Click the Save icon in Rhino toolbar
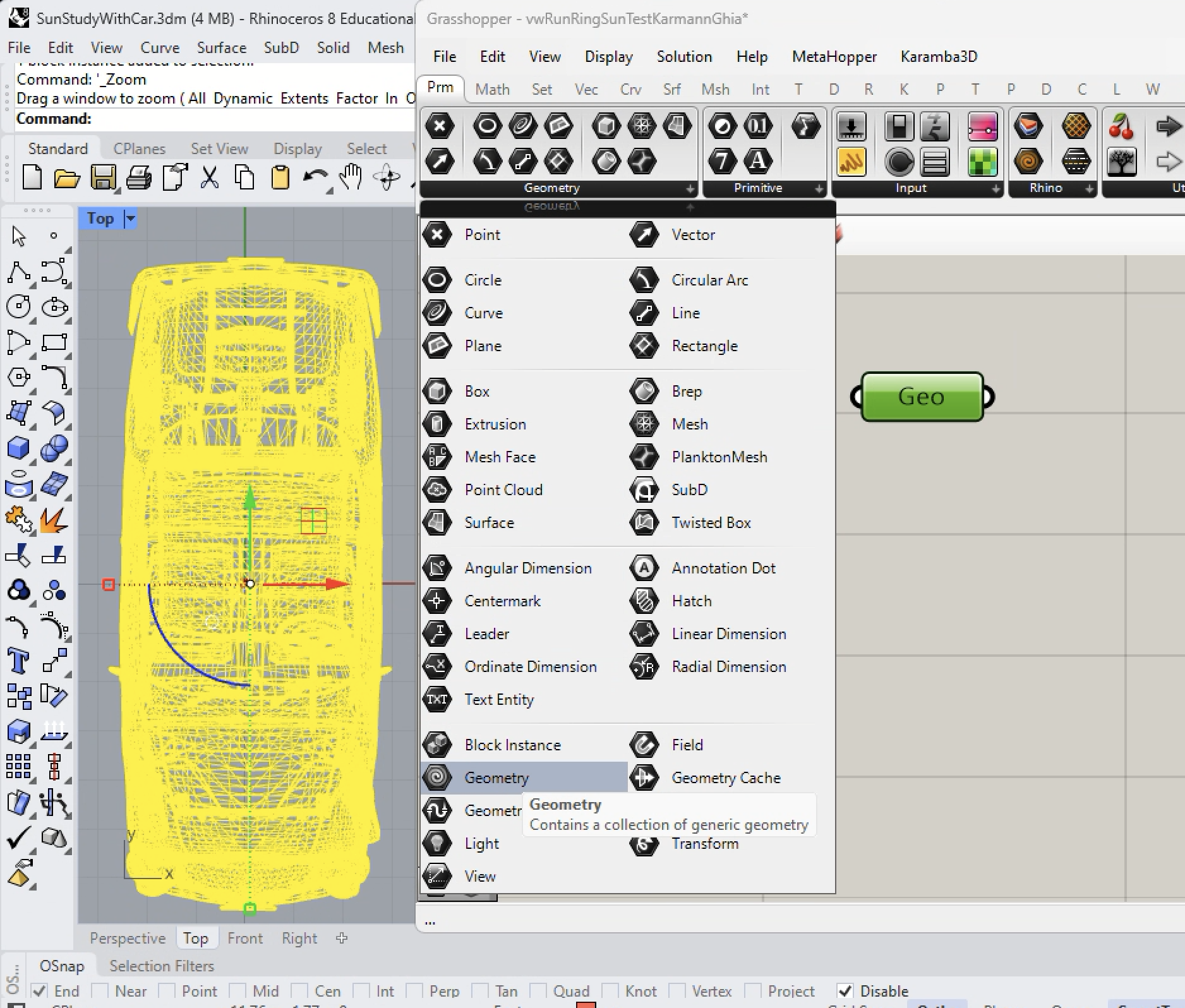Screen dimensions: 1185x1008 (x=103, y=177)
